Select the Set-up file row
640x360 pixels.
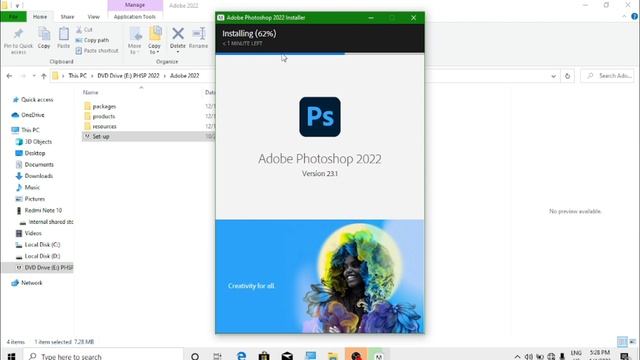(149, 136)
